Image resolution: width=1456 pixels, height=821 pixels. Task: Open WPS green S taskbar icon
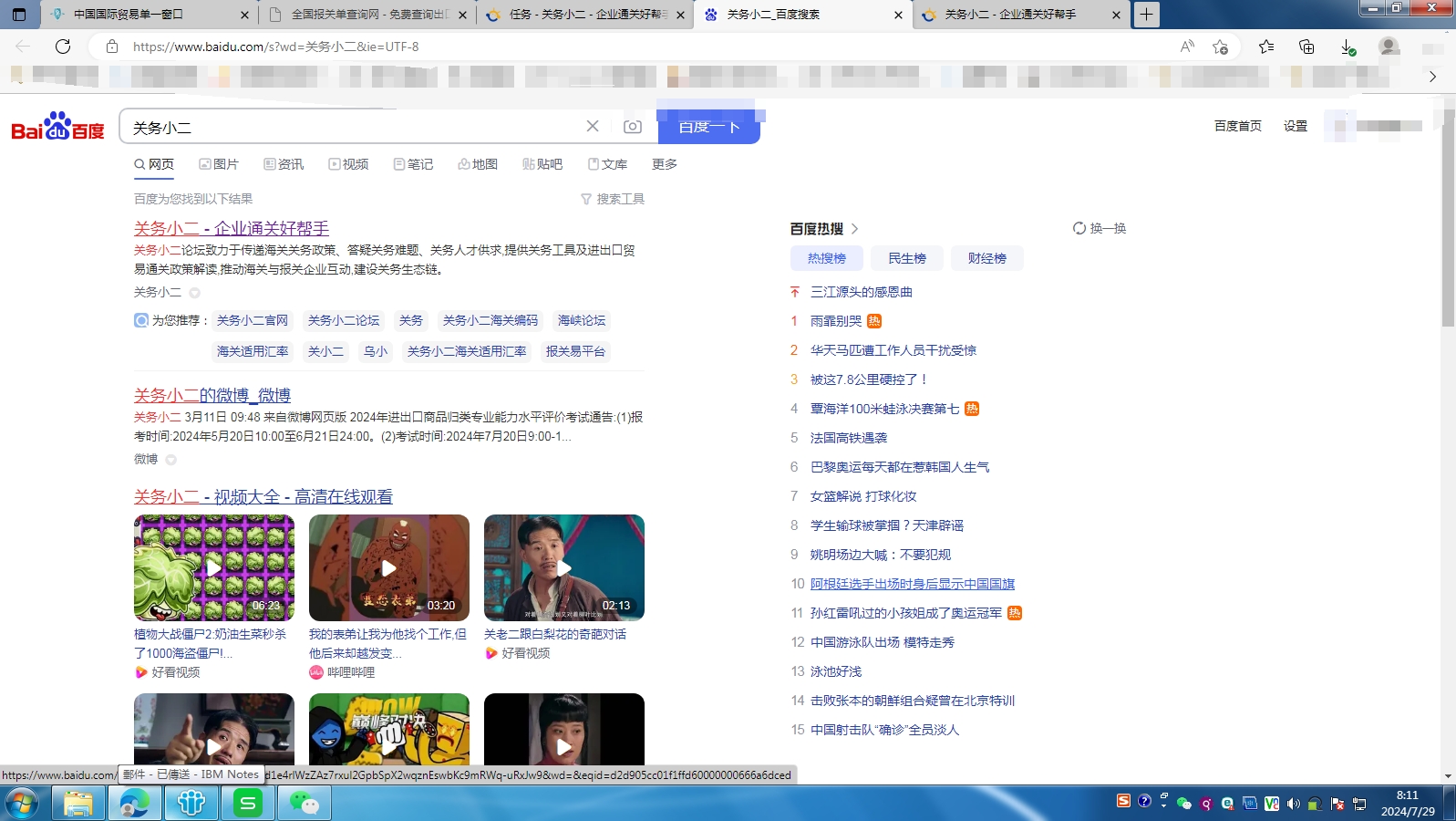pyautogui.click(x=248, y=804)
